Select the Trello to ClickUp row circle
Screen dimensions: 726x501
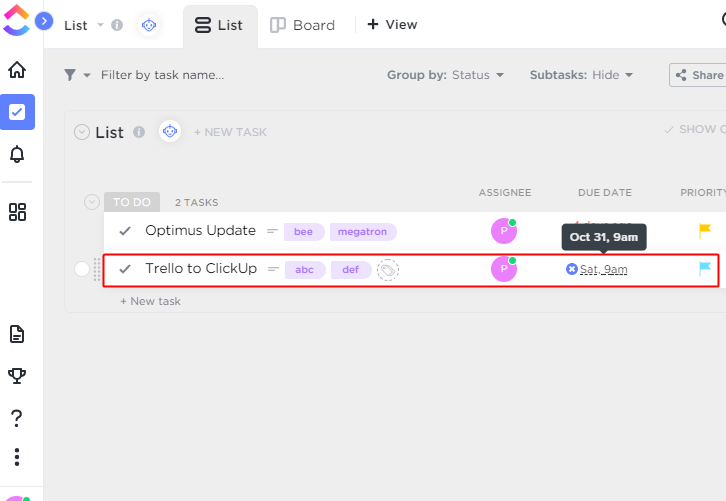tap(82, 269)
